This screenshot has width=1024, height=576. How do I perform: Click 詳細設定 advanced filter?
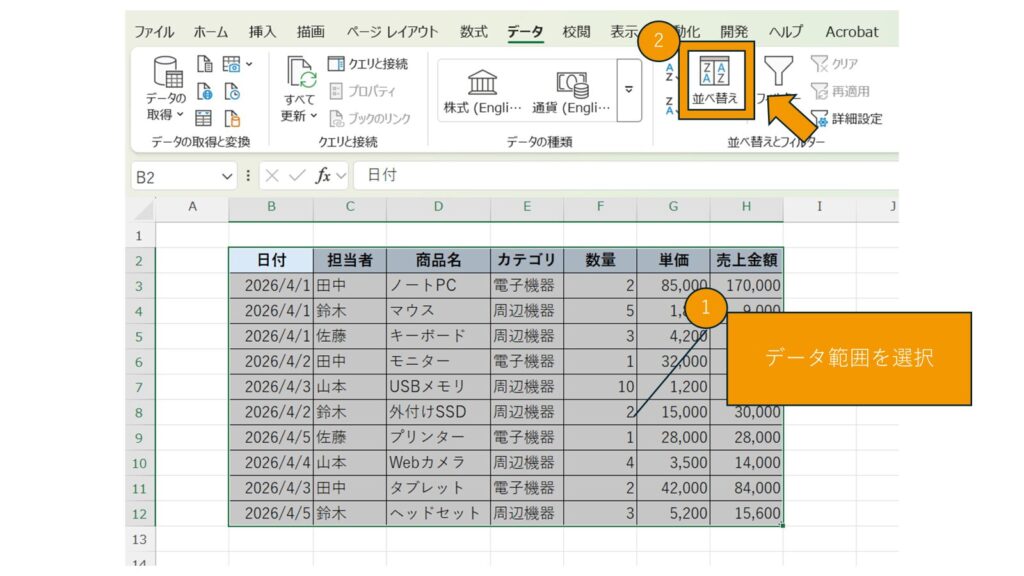tap(847, 118)
